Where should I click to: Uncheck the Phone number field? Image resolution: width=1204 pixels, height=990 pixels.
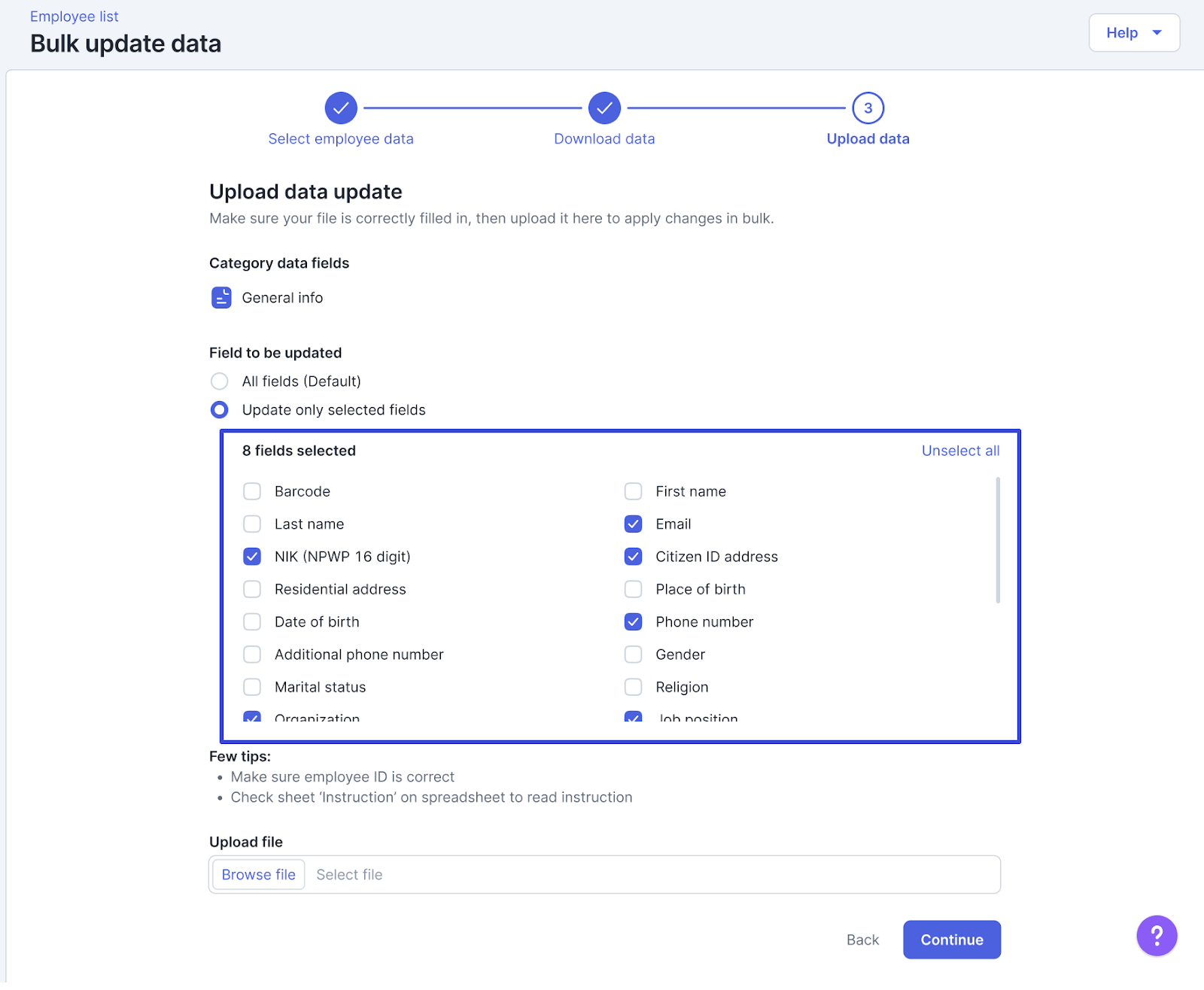coord(633,621)
